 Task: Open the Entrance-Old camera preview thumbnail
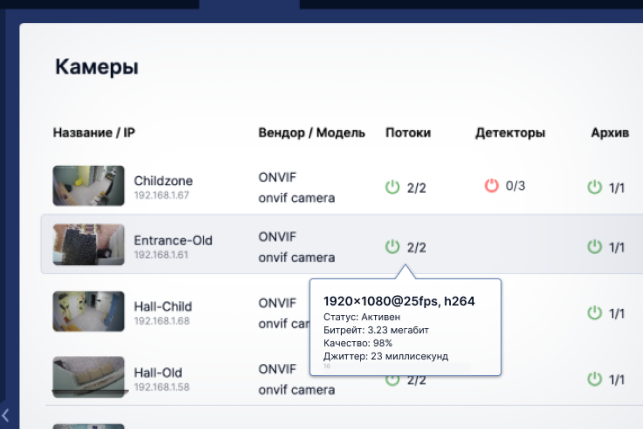point(88,246)
